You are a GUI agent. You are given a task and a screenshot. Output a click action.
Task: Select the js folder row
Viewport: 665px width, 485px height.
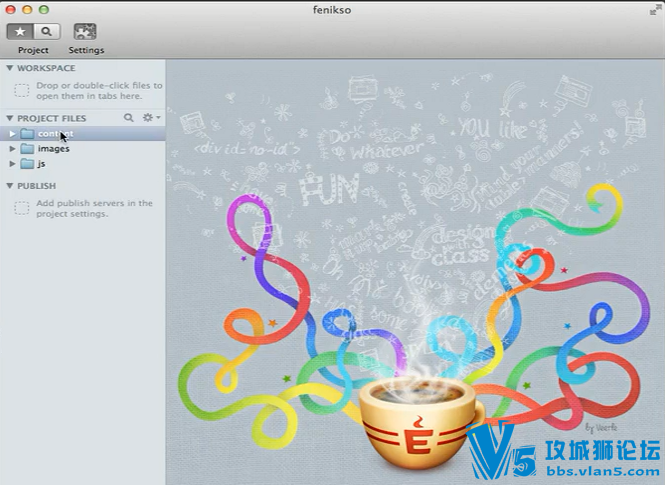(x=83, y=164)
